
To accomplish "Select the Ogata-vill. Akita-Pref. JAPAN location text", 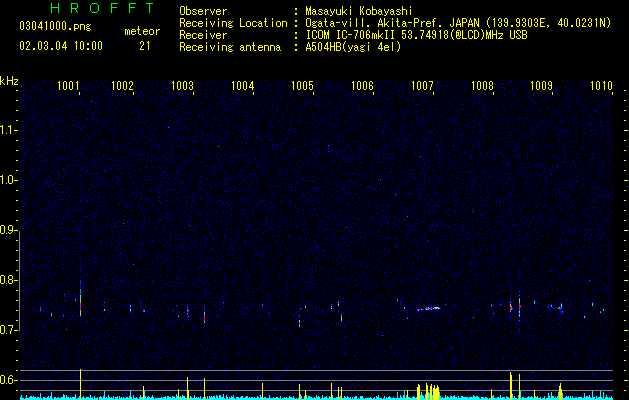I will pyautogui.click(x=458, y=23).
